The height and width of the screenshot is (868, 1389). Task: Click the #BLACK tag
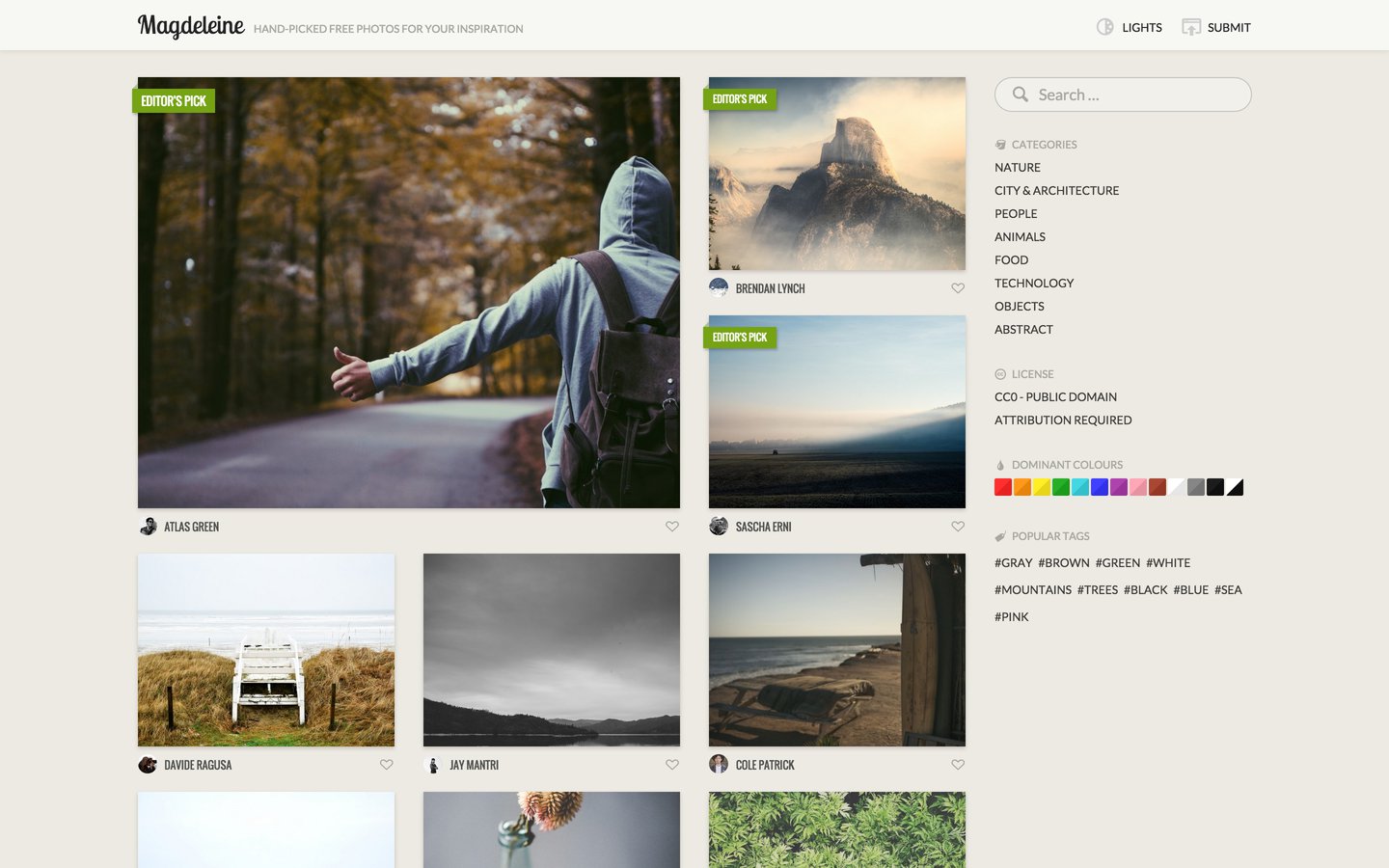[1146, 590]
